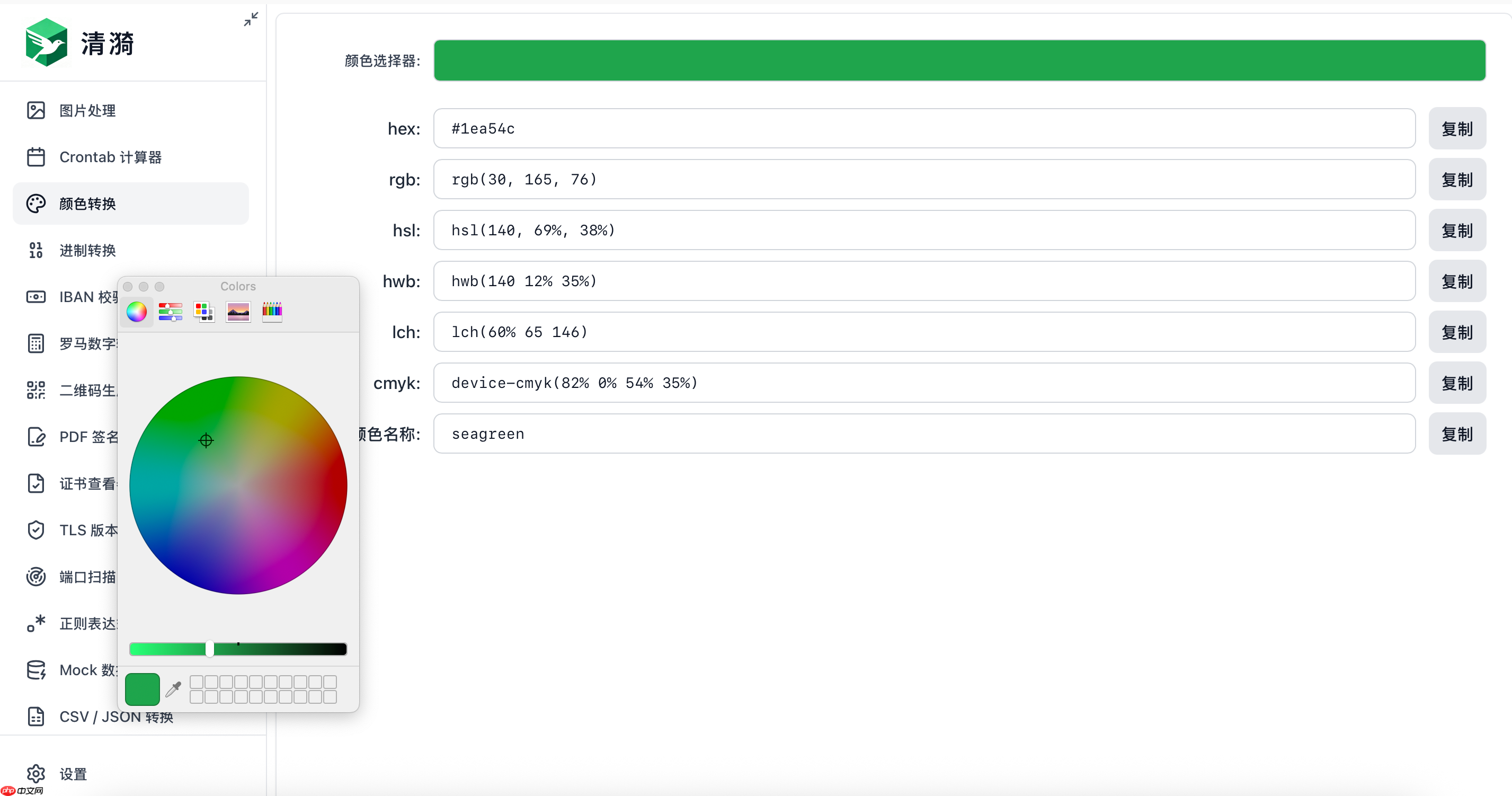Collapse panel with top-right arrow icon
The height and width of the screenshot is (796, 1512).
tap(251, 20)
